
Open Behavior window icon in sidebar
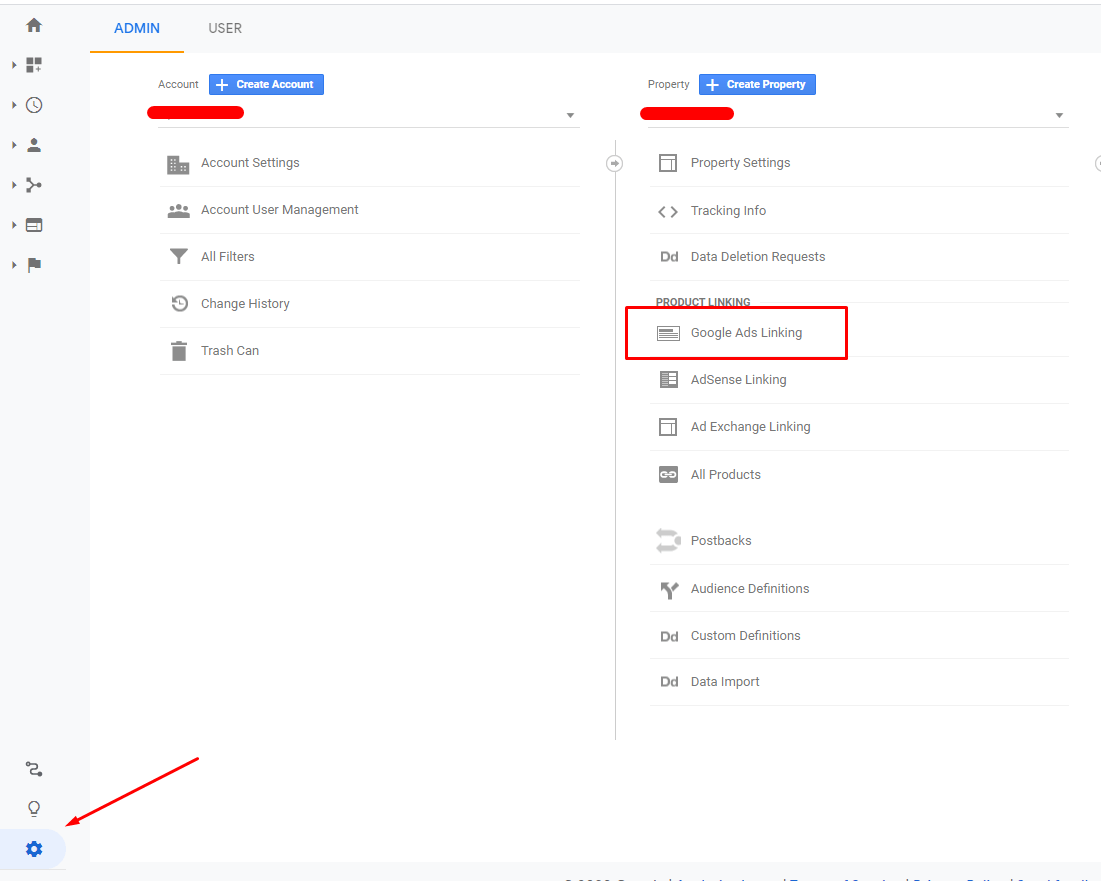(34, 225)
